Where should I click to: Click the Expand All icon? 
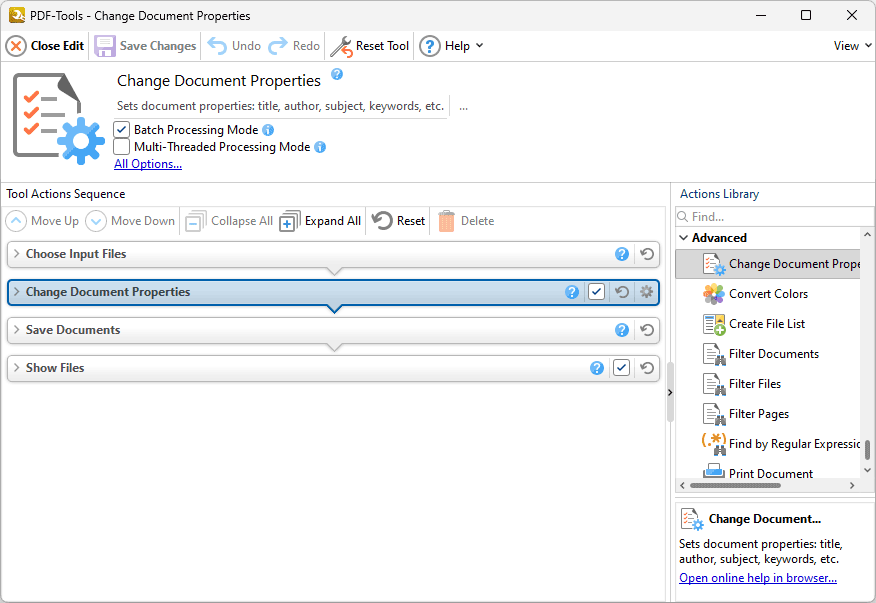289,221
